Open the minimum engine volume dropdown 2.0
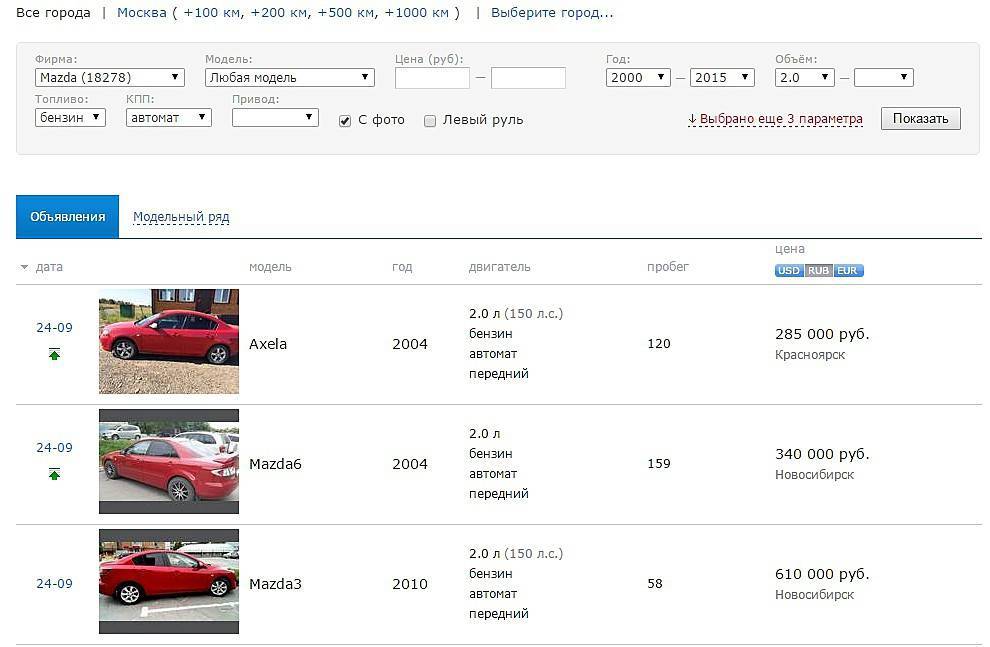Image resolution: width=990 pixels, height=647 pixels. [804, 78]
